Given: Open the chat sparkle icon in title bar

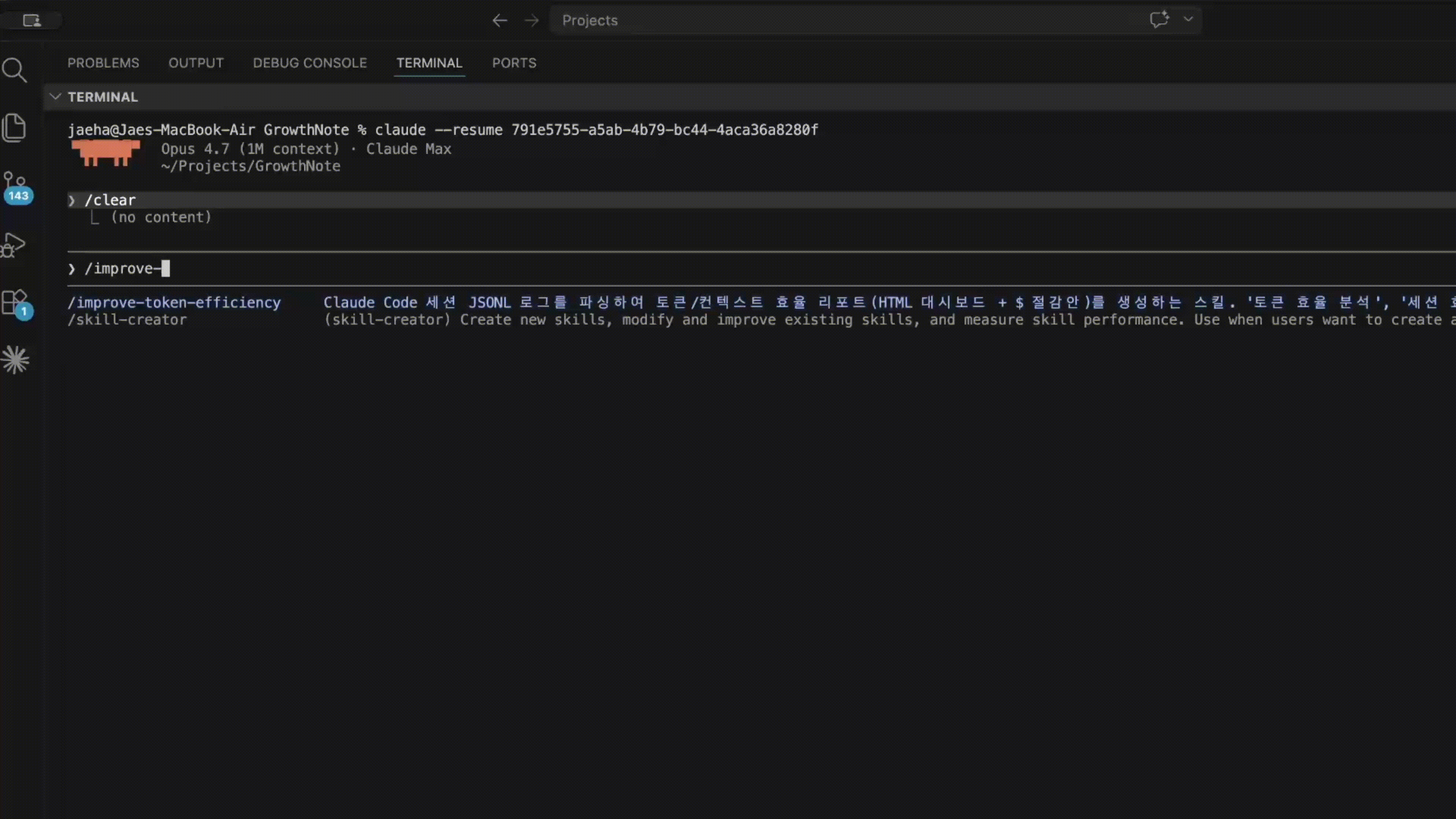Looking at the screenshot, I should [1159, 19].
